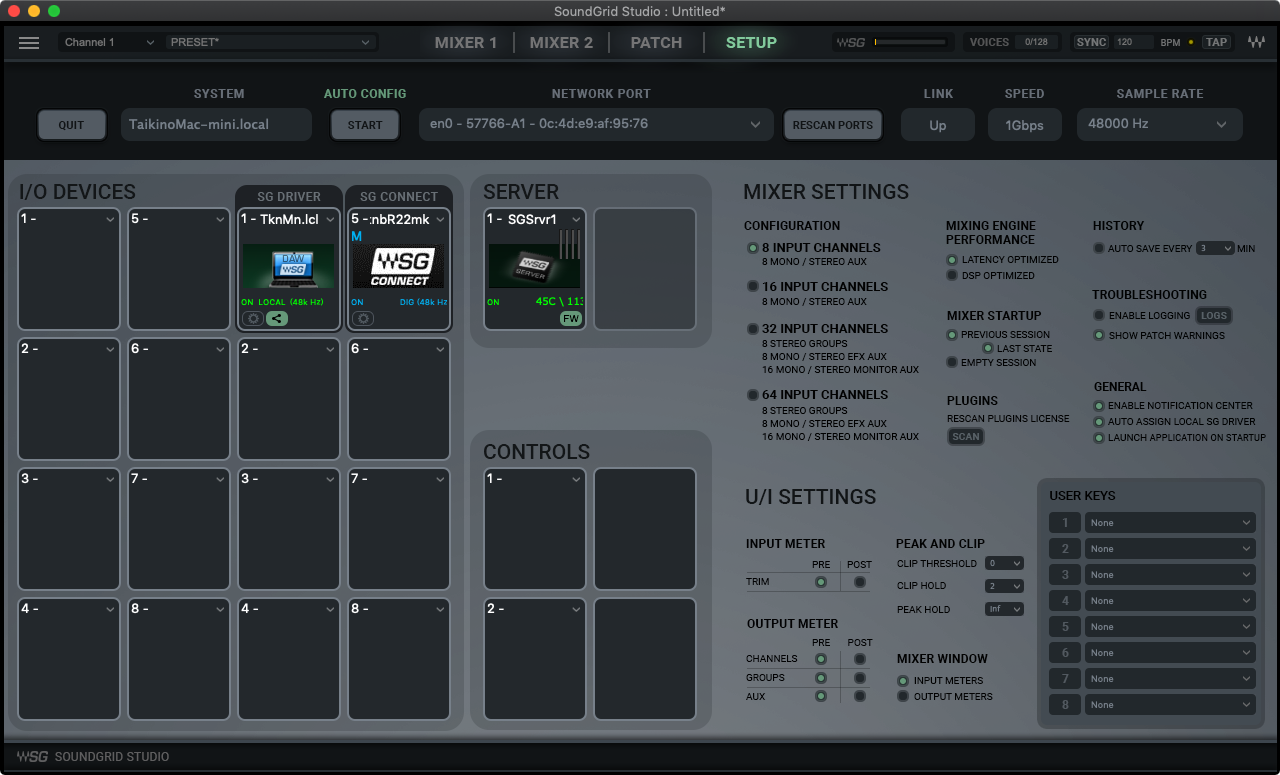This screenshot has width=1280, height=775.
Task: Click the share icon on TknMn.lcl device
Action: (277, 318)
